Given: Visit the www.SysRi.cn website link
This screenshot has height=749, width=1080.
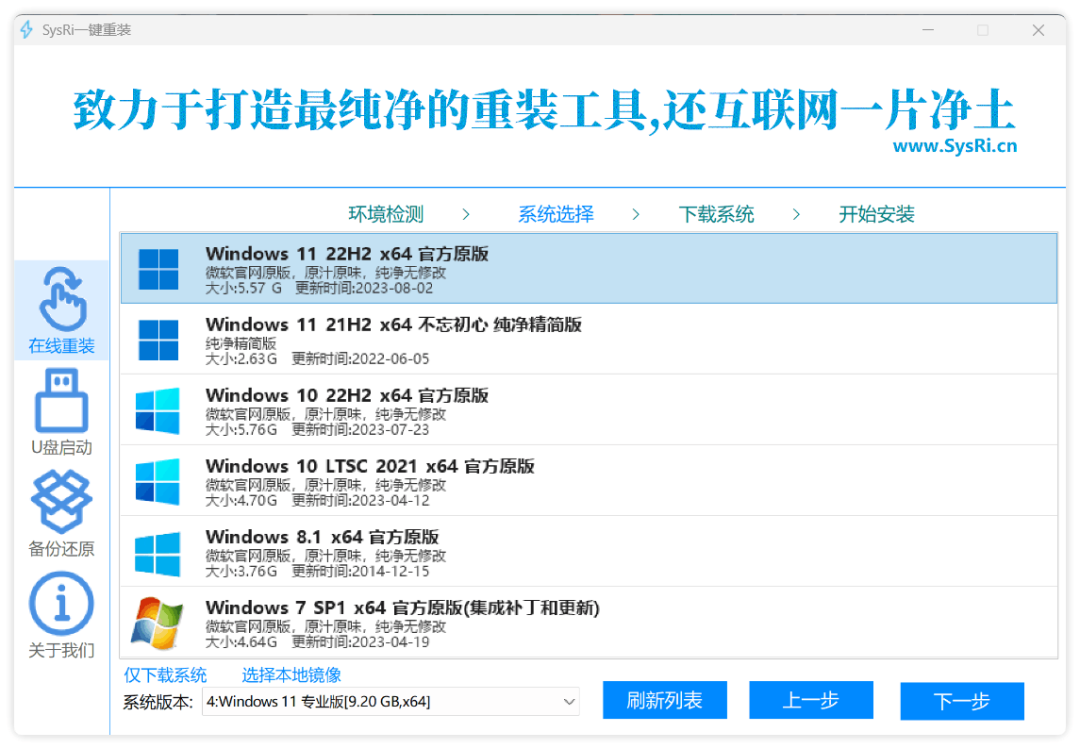Looking at the screenshot, I should [954, 146].
